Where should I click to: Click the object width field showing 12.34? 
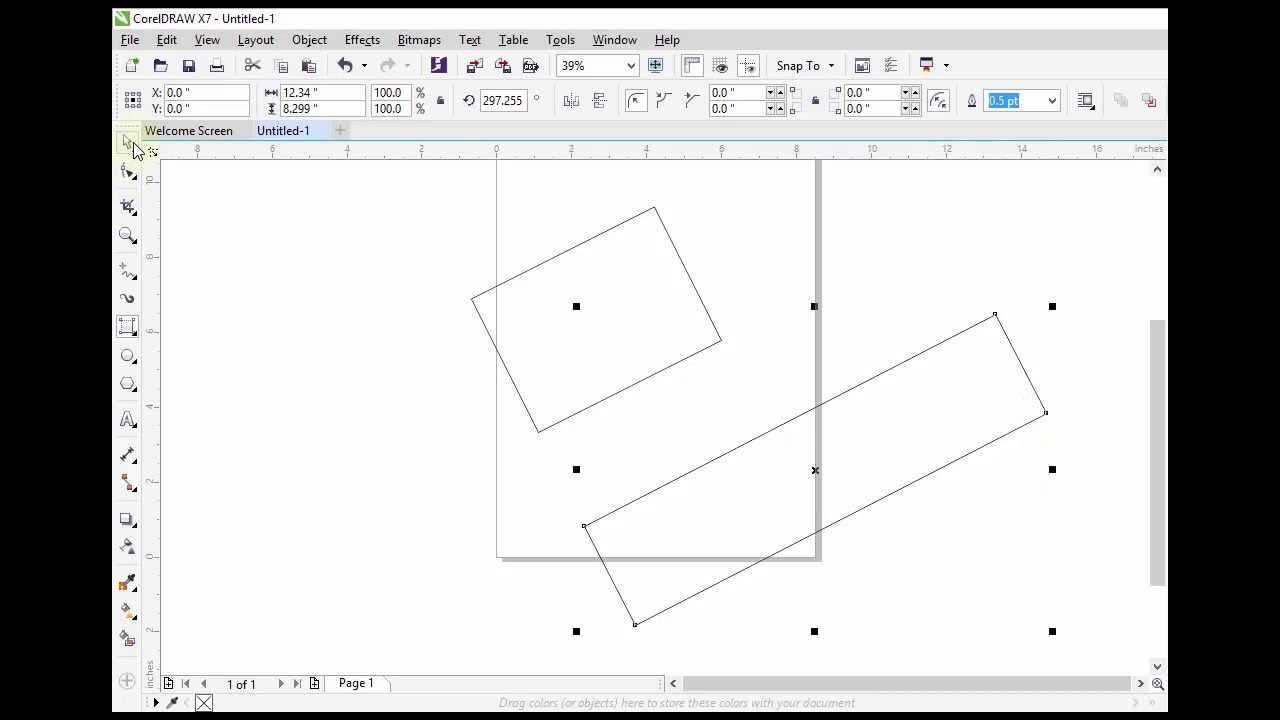[322, 93]
